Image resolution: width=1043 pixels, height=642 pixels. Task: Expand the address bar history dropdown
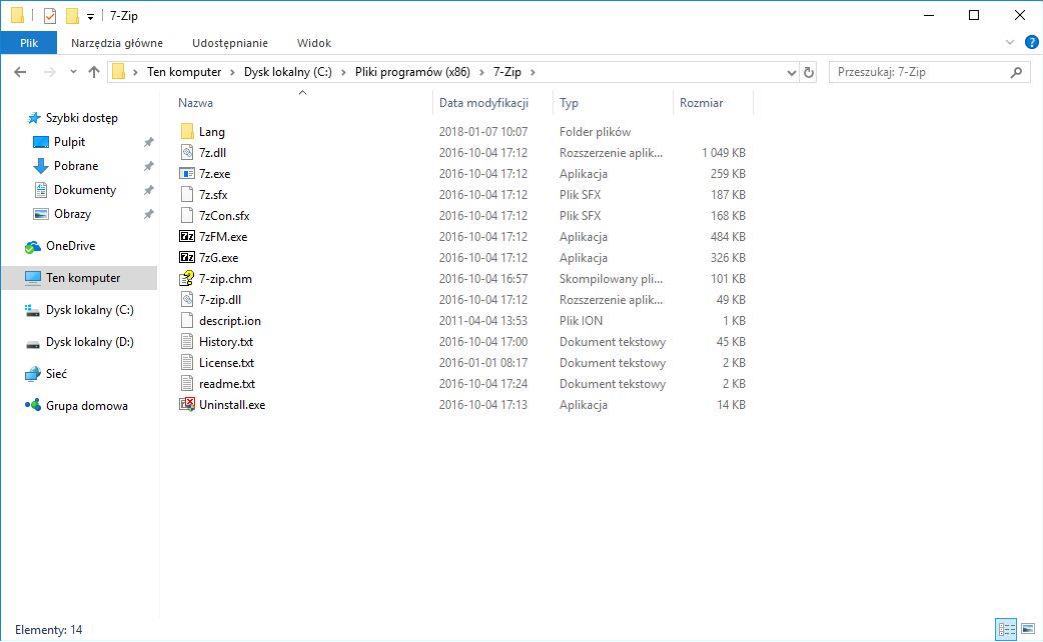[791, 73]
